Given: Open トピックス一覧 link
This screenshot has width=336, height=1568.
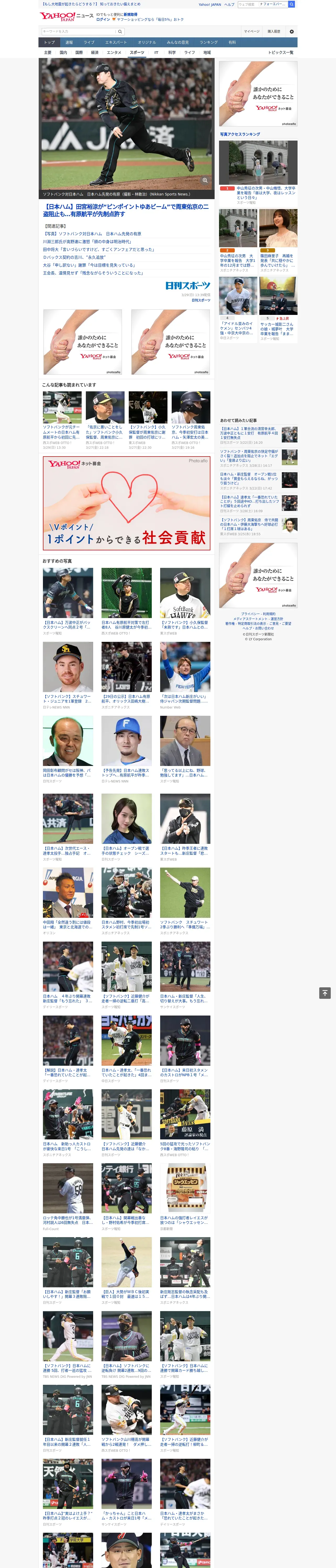Looking at the screenshot, I should click(281, 52).
